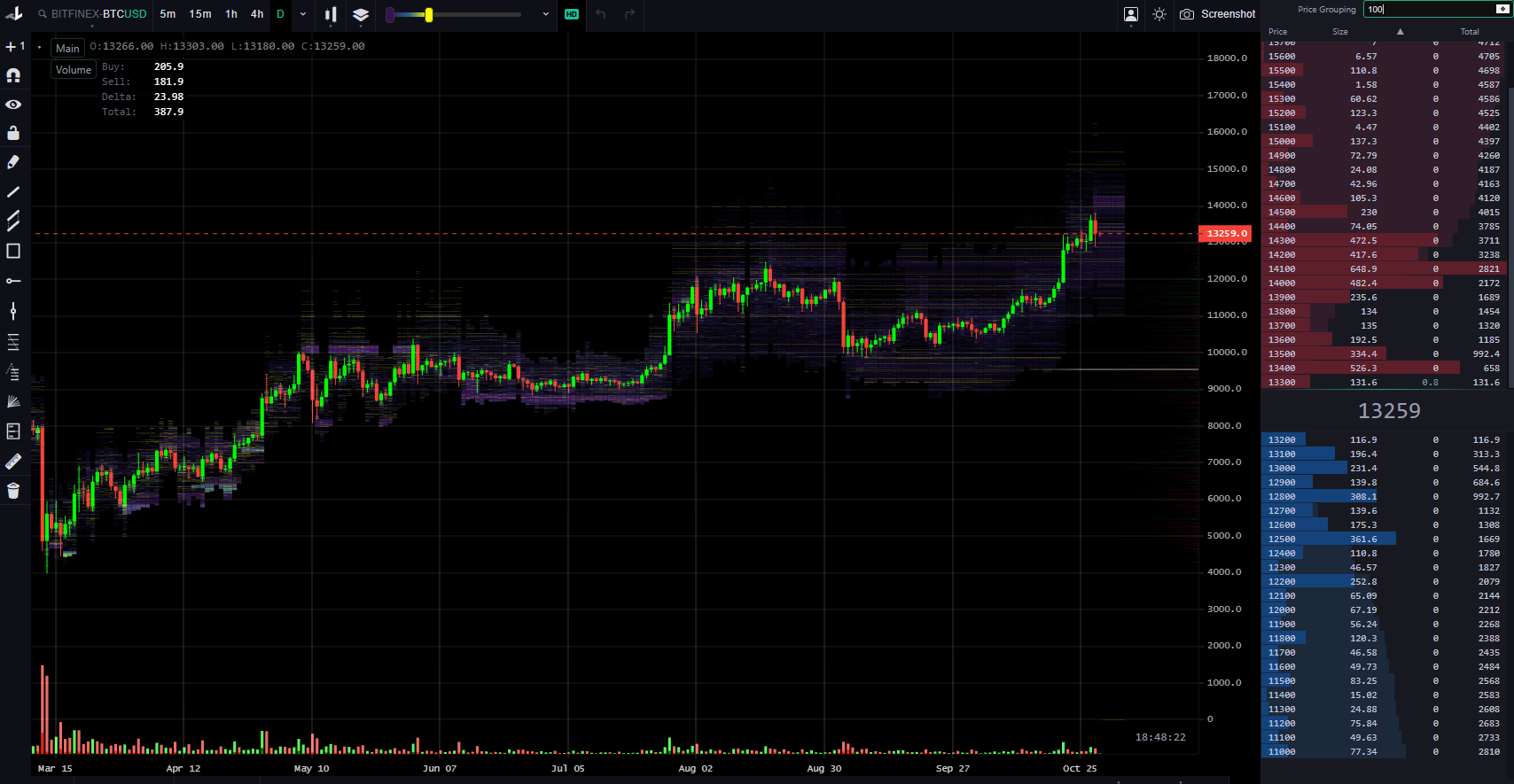This screenshot has width=1514, height=784.
Task: Activate the ruler measure tool
Action: (13, 462)
